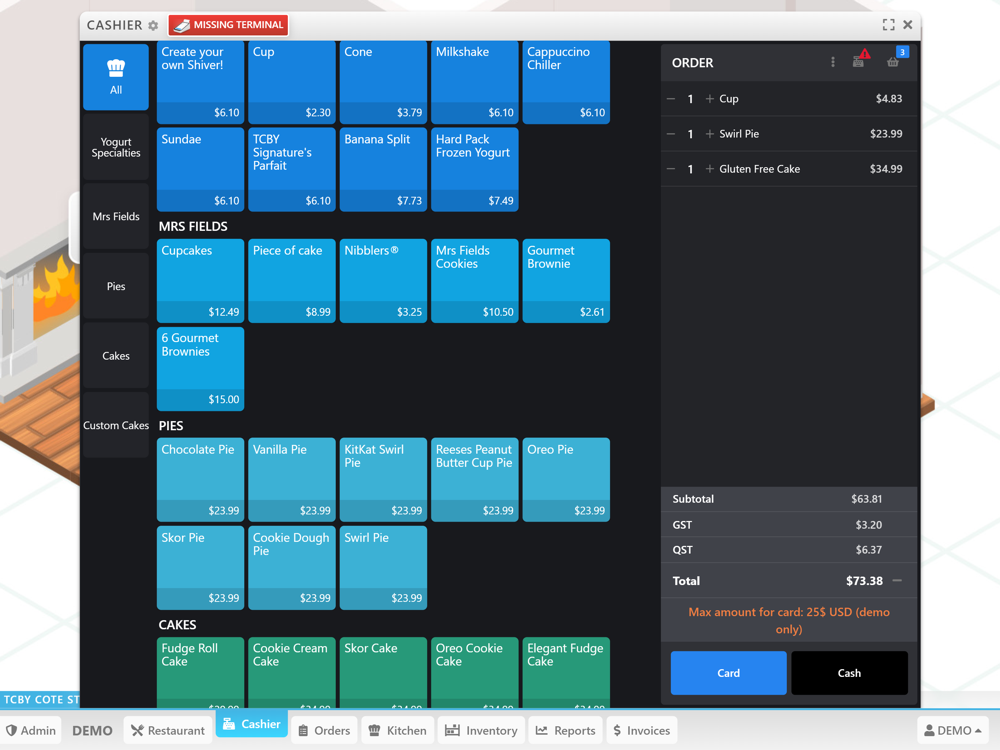Select the All category with chef hat
The height and width of the screenshot is (750, 1000).
pos(115,77)
